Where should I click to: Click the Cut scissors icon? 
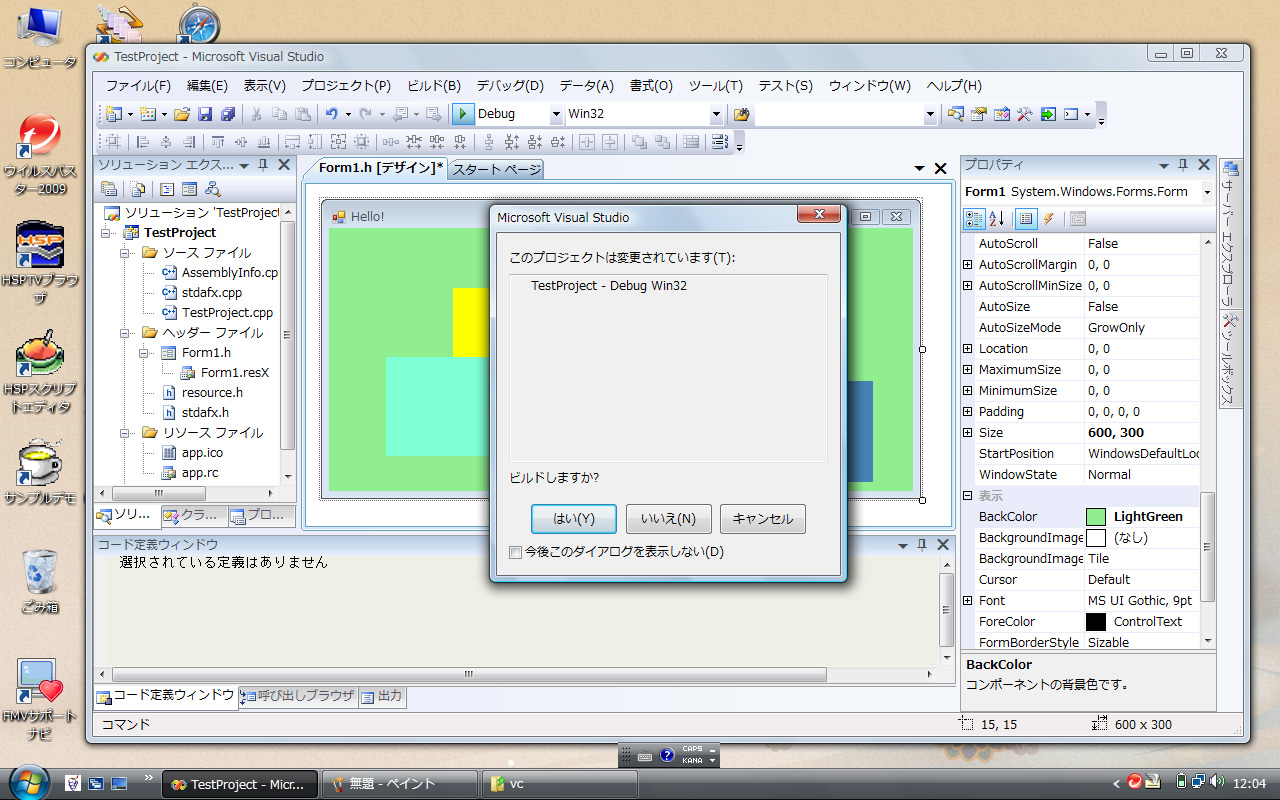(x=256, y=114)
